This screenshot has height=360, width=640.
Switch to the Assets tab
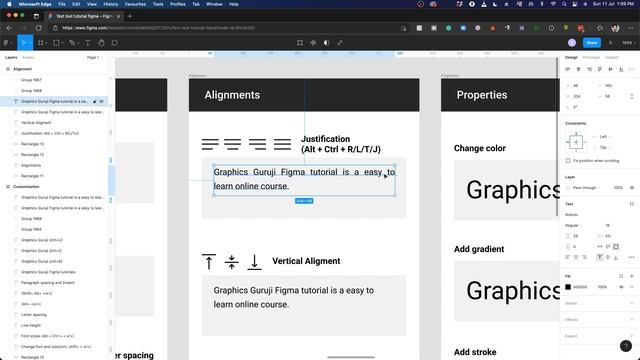tap(28, 58)
